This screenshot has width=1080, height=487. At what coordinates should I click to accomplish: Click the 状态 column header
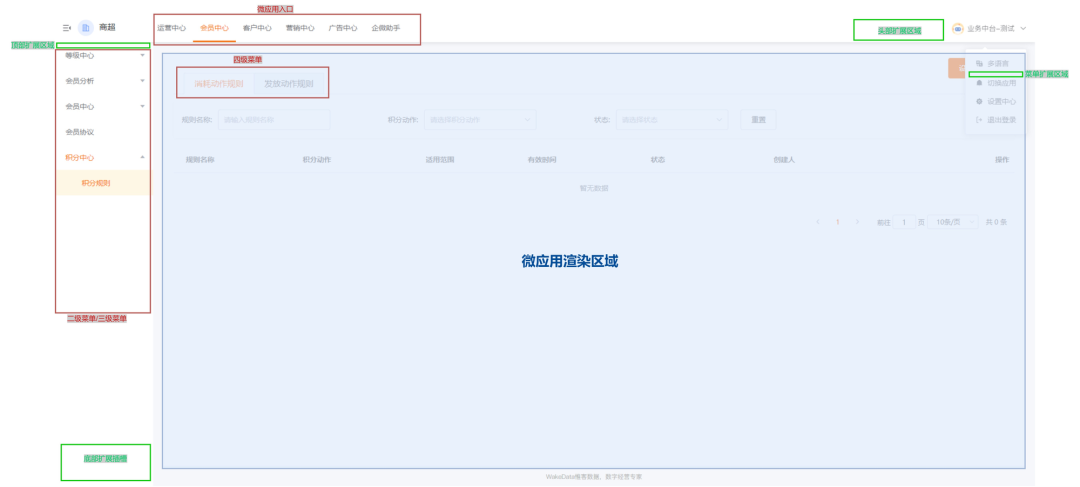pyautogui.click(x=658, y=159)
